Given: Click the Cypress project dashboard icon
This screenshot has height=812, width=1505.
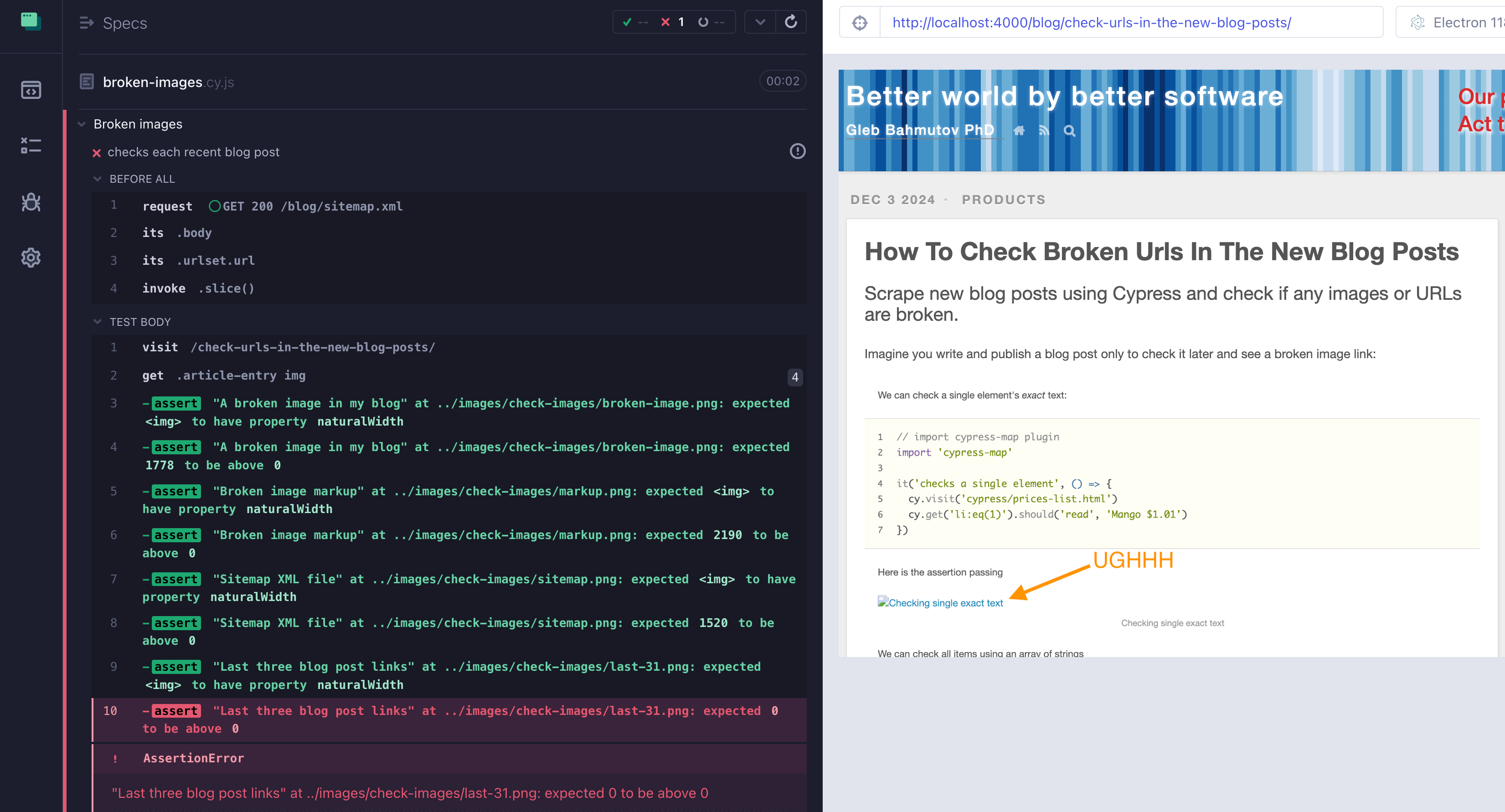Looking at the screenshot, I should [31, 23].
